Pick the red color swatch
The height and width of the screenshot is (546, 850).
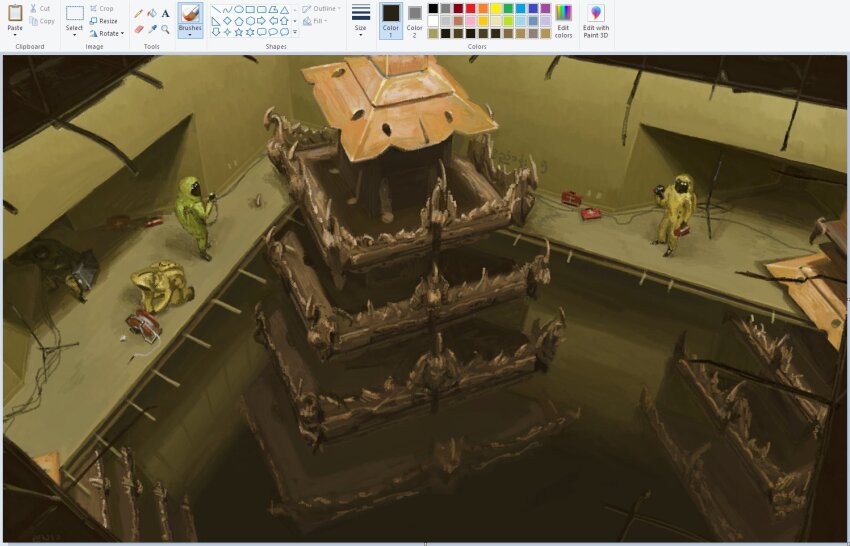471,8
